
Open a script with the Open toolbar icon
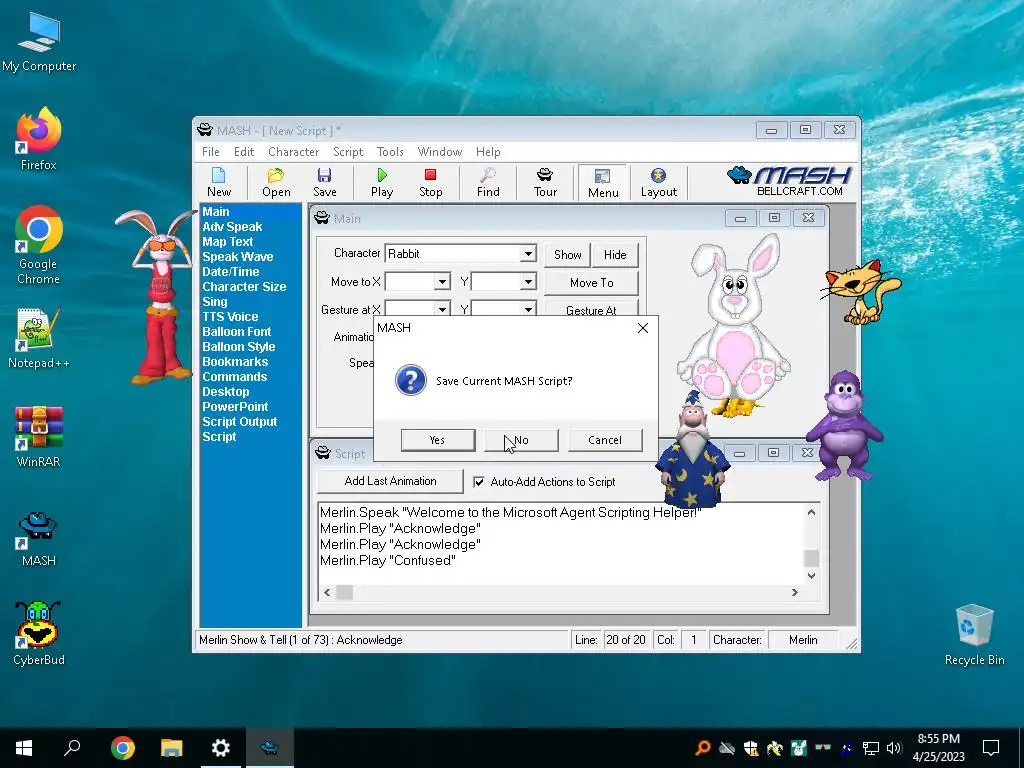click(276, 182)
